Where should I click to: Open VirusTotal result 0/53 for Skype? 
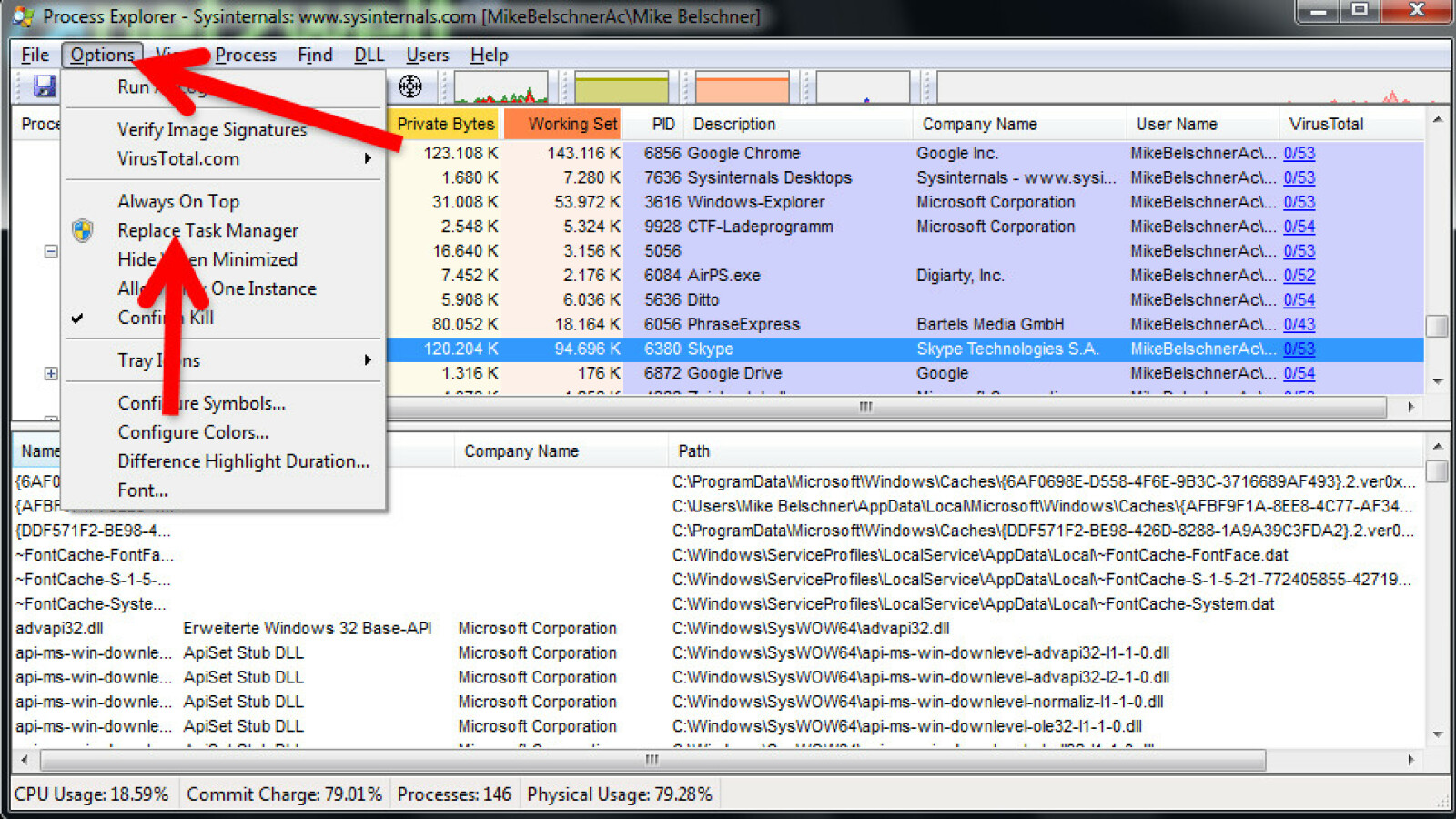tap(1299, 349)
